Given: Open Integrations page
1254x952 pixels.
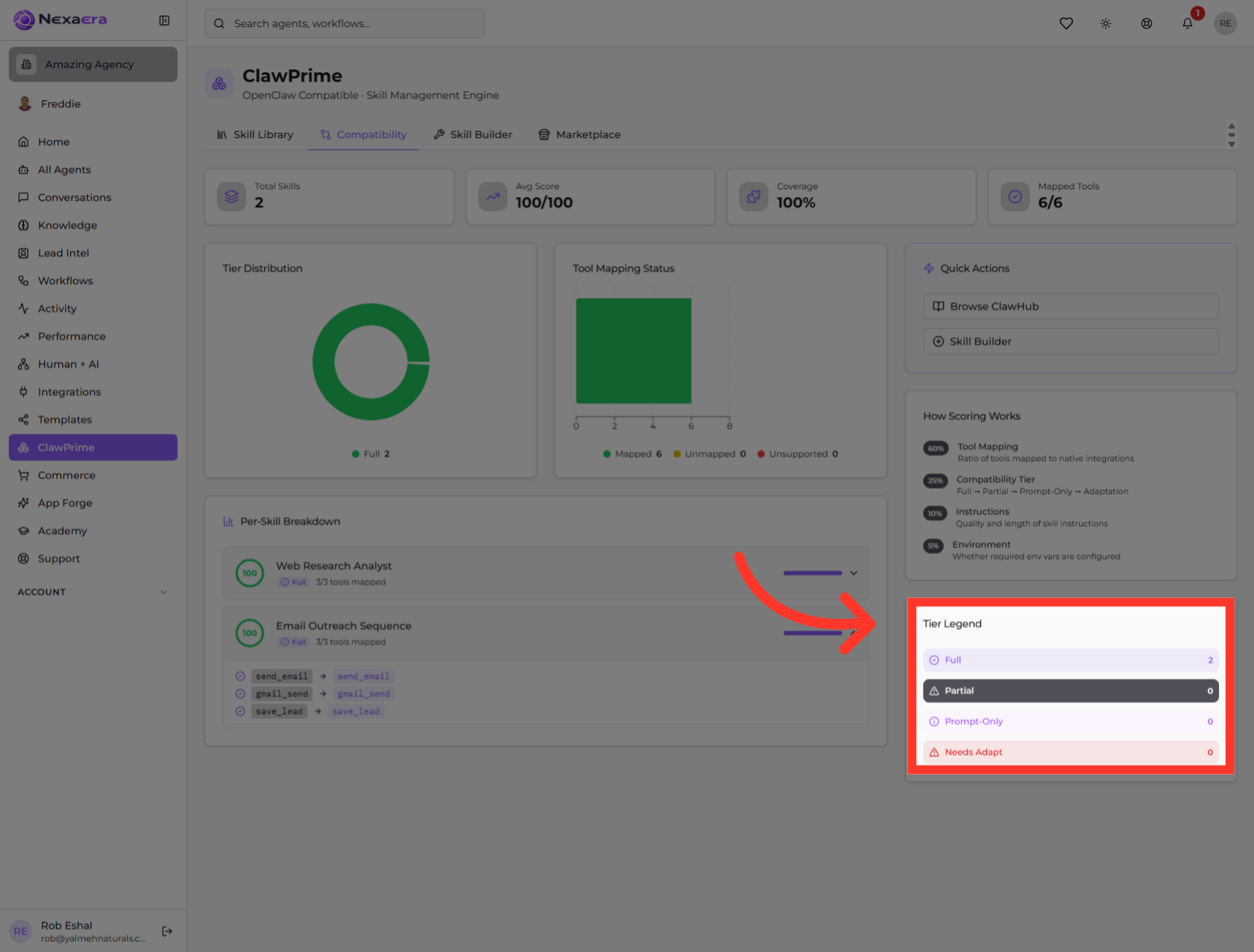Looking at the screenshot, I should (x=93, y=391).
